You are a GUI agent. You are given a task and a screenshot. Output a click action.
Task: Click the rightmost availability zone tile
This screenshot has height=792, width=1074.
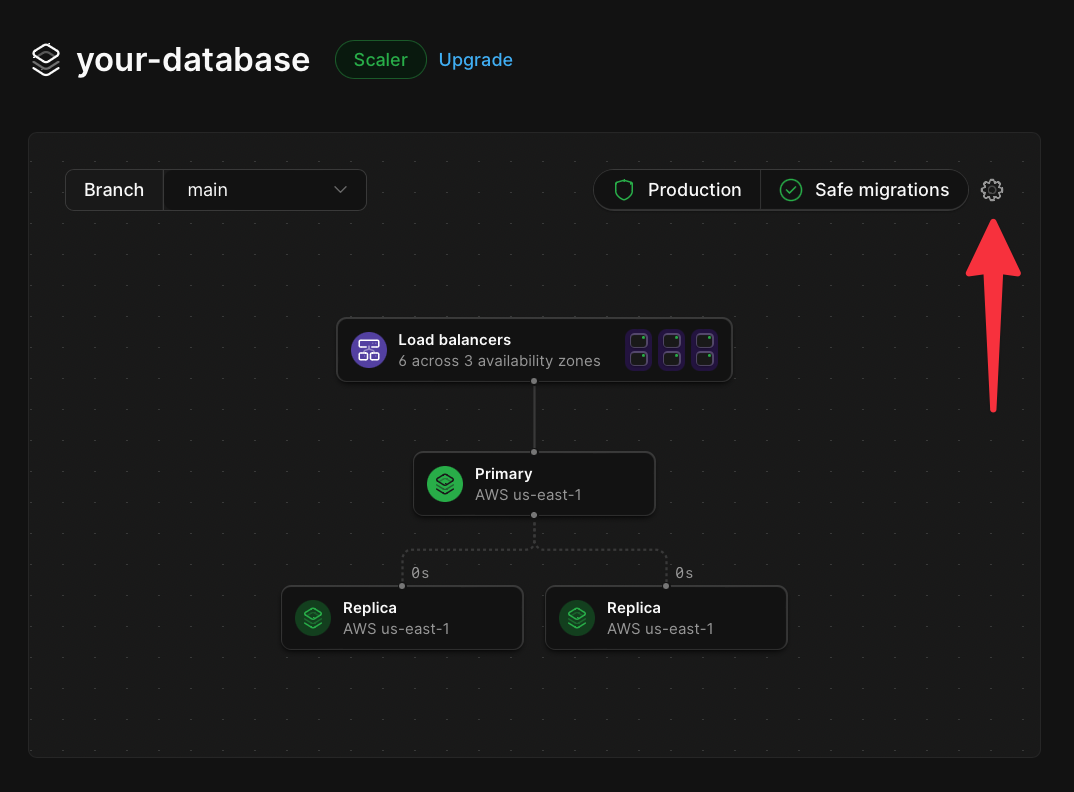coord(704,350)
